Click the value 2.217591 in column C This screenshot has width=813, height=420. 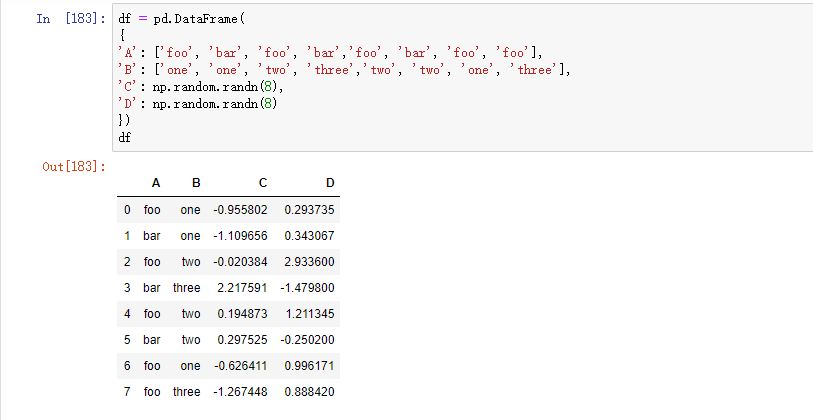pyautogui.click(x=242, y=288)
